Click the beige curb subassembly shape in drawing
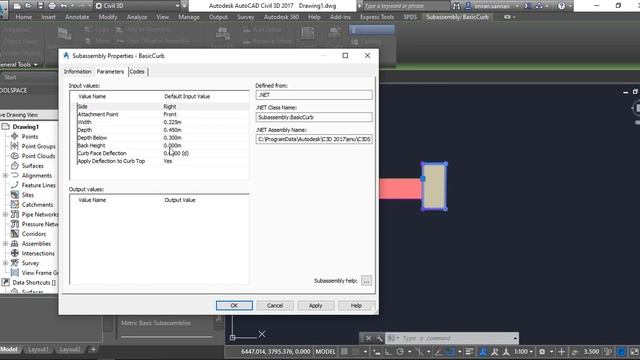 [434, 186]
